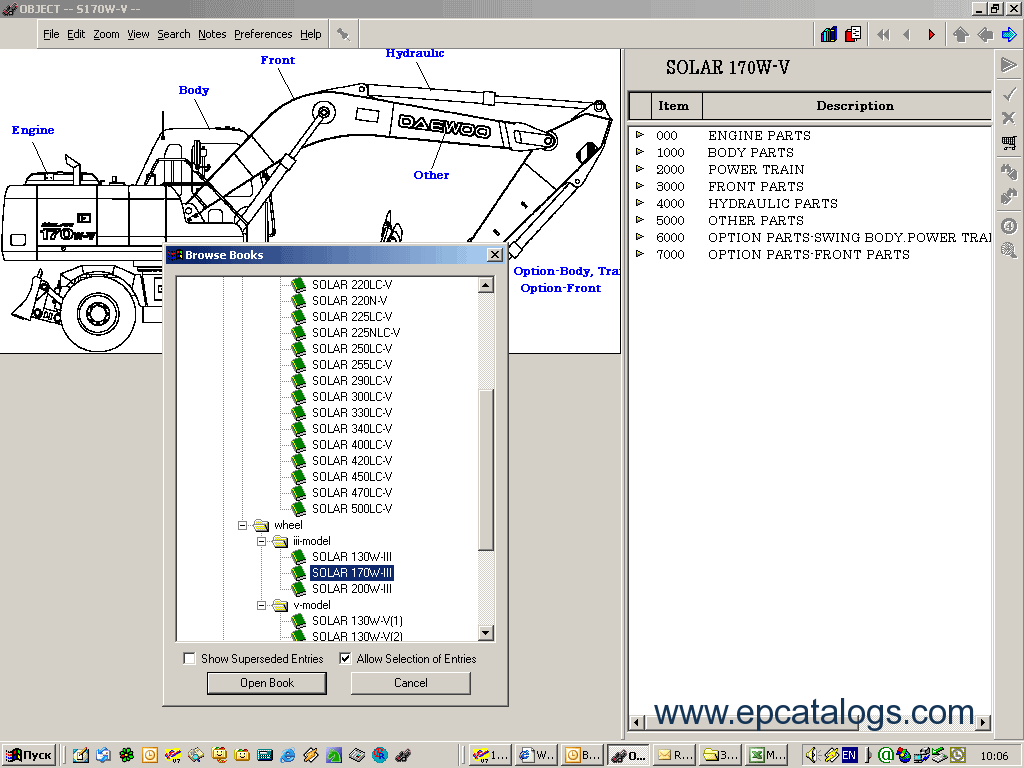This screenshot has height=768, width=1024.
Task: Click the parts list left scroll arrow
Action: (636, 722)
